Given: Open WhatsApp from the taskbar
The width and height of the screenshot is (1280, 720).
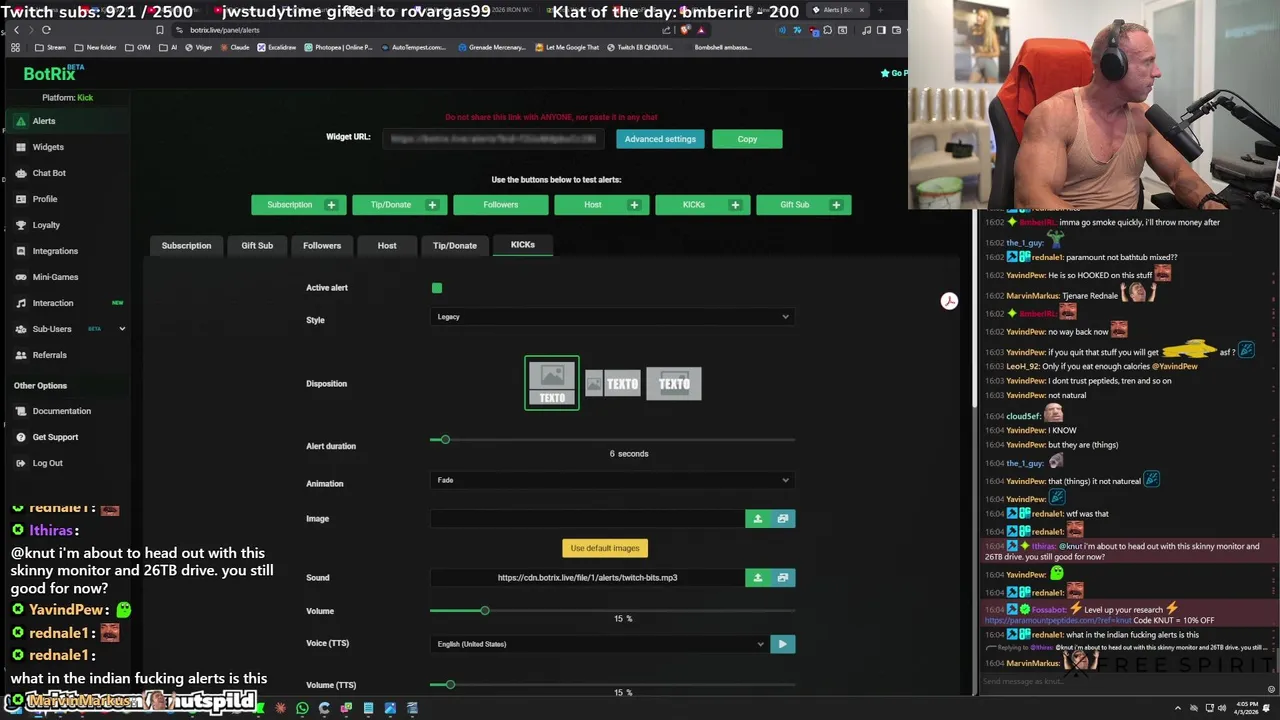Looking at the screenshot, I should point(302,709).
